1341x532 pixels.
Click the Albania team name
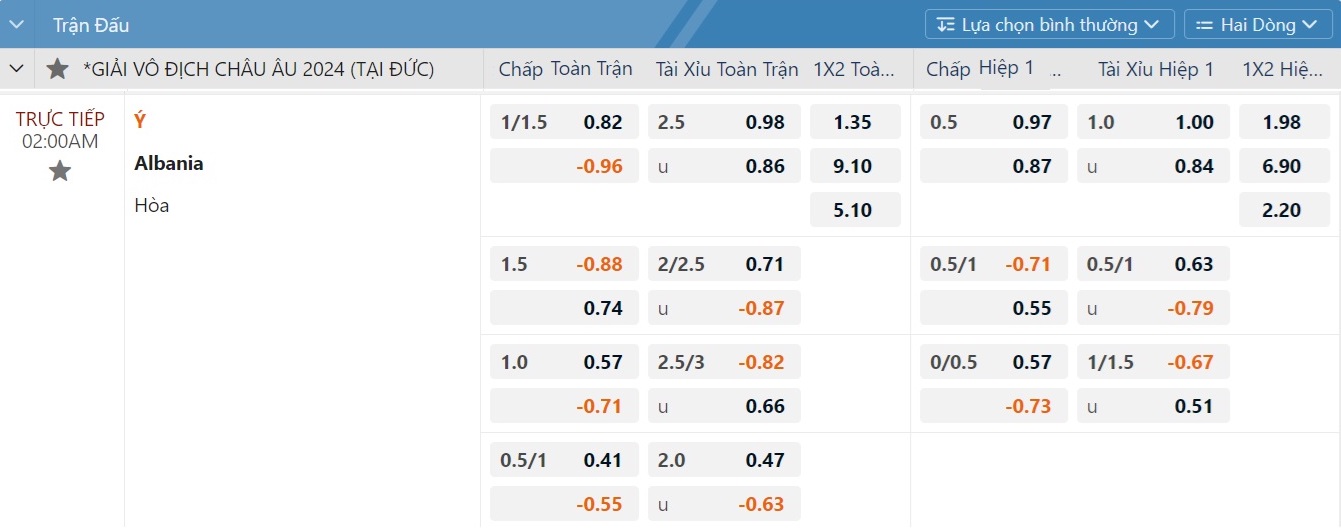pyautogui.click(x=169, y=163)
